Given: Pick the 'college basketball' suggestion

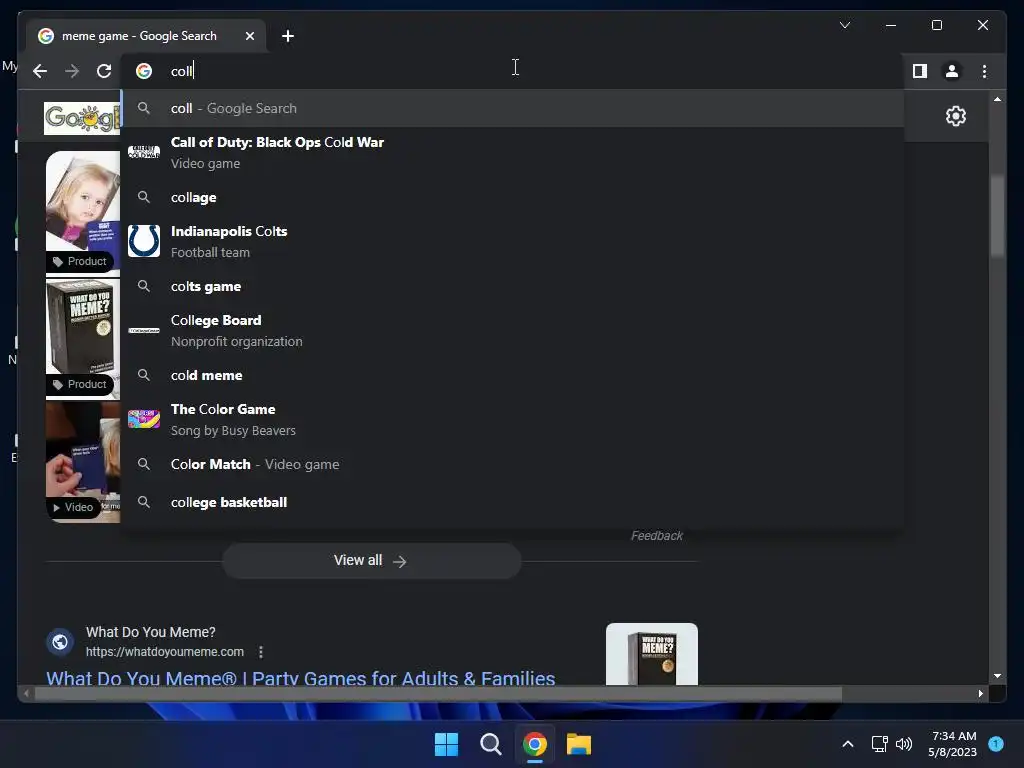Looking at the screenshot, I should (x=513, y=502).
